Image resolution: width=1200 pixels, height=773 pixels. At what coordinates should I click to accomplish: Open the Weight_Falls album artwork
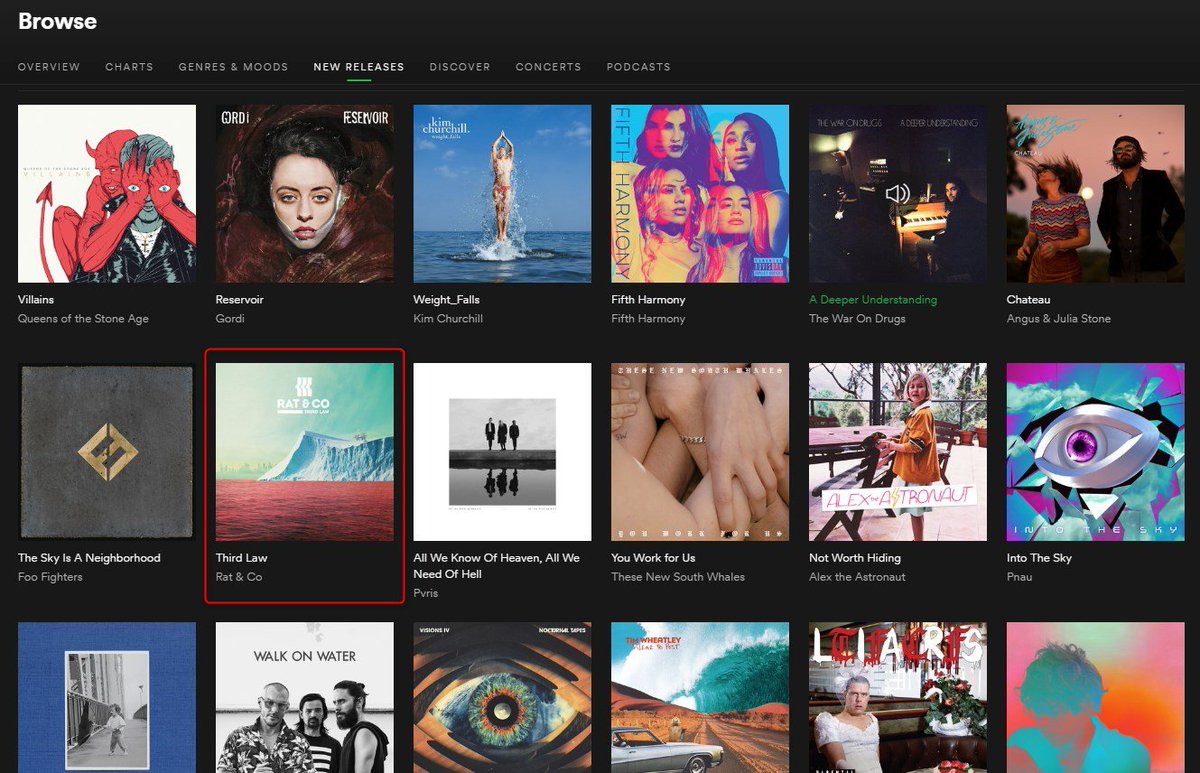[x=502, y=194]
